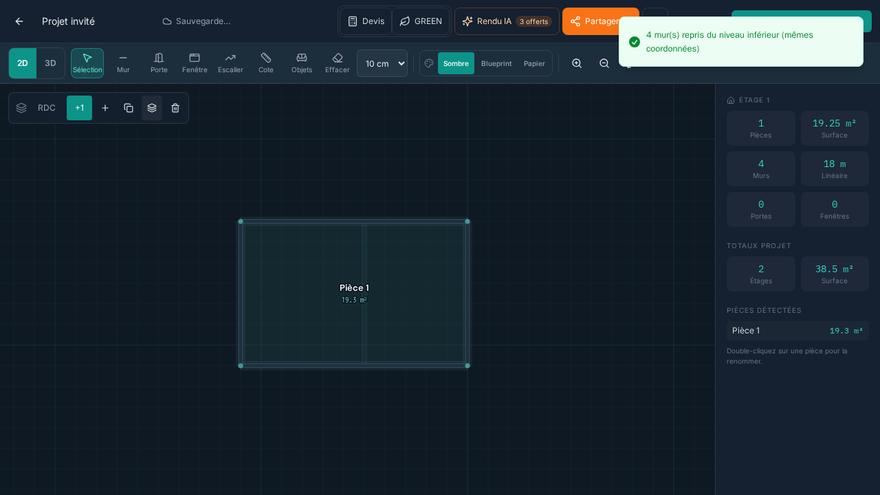
Task: Switch to the RDC floor tab
Action: 47,108
